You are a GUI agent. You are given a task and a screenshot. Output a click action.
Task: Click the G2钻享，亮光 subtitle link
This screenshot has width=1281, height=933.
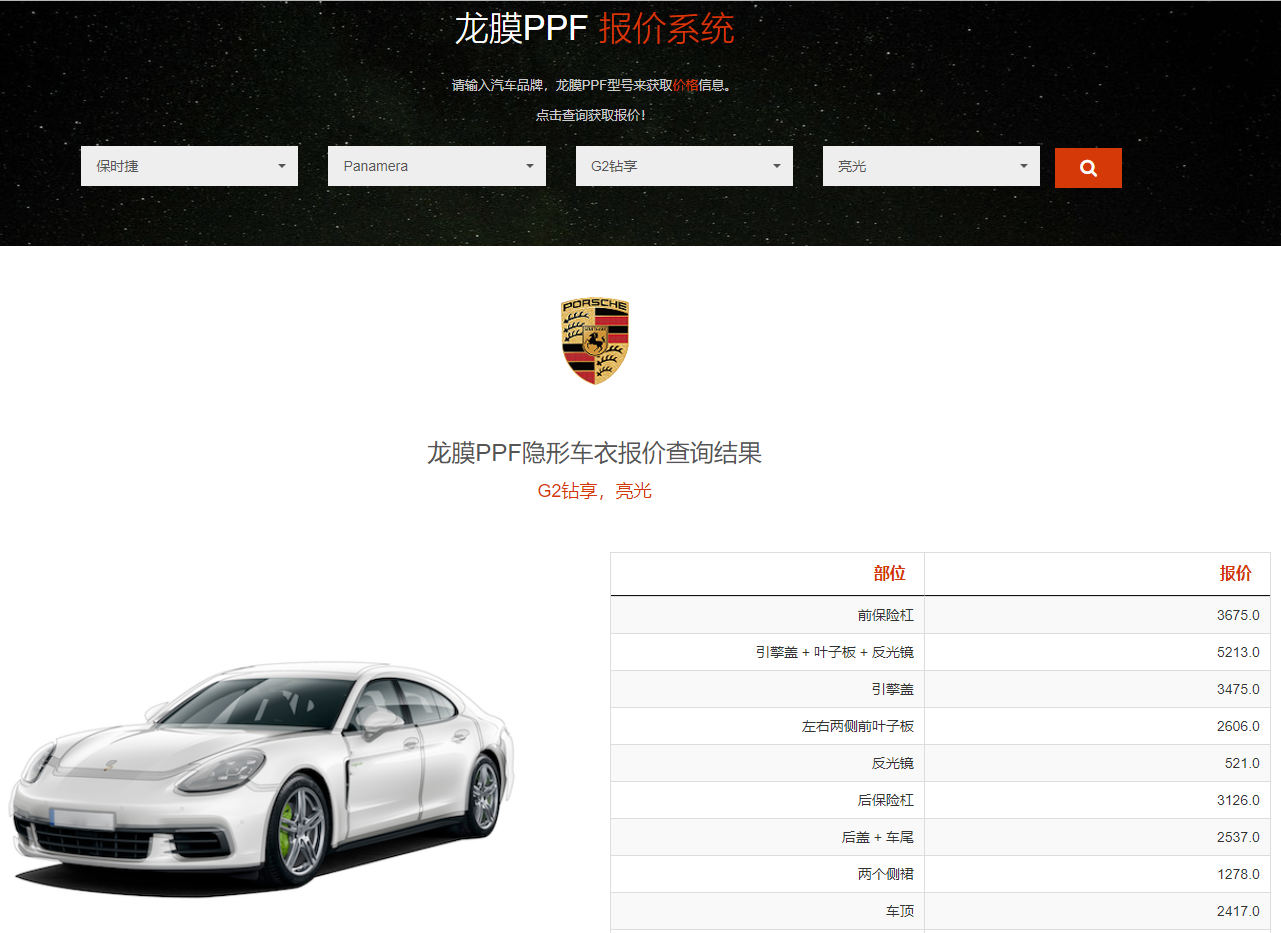coord(595,491)
